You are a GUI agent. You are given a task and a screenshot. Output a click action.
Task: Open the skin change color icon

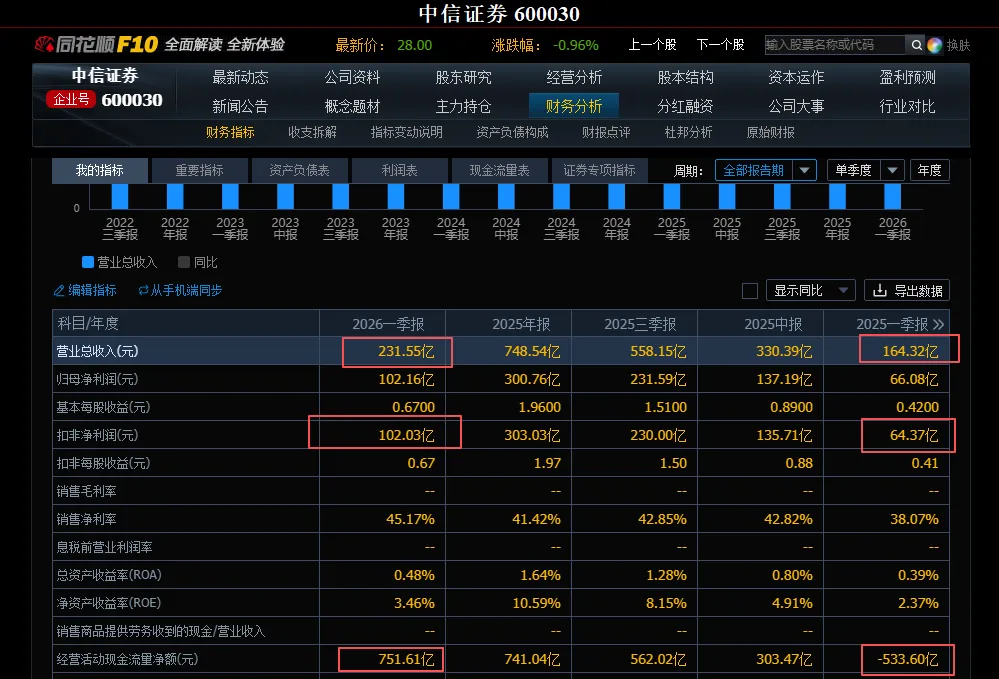tap(935, 45)
